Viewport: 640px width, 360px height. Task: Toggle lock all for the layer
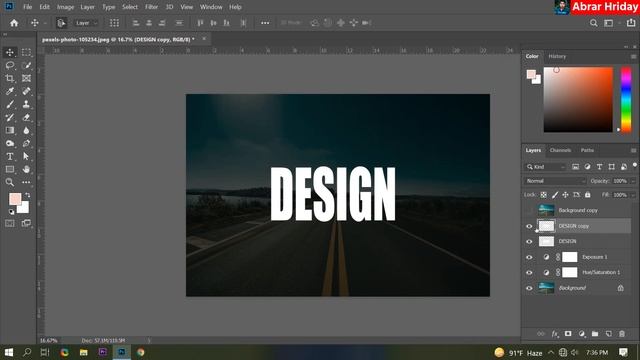pos(587,195)
